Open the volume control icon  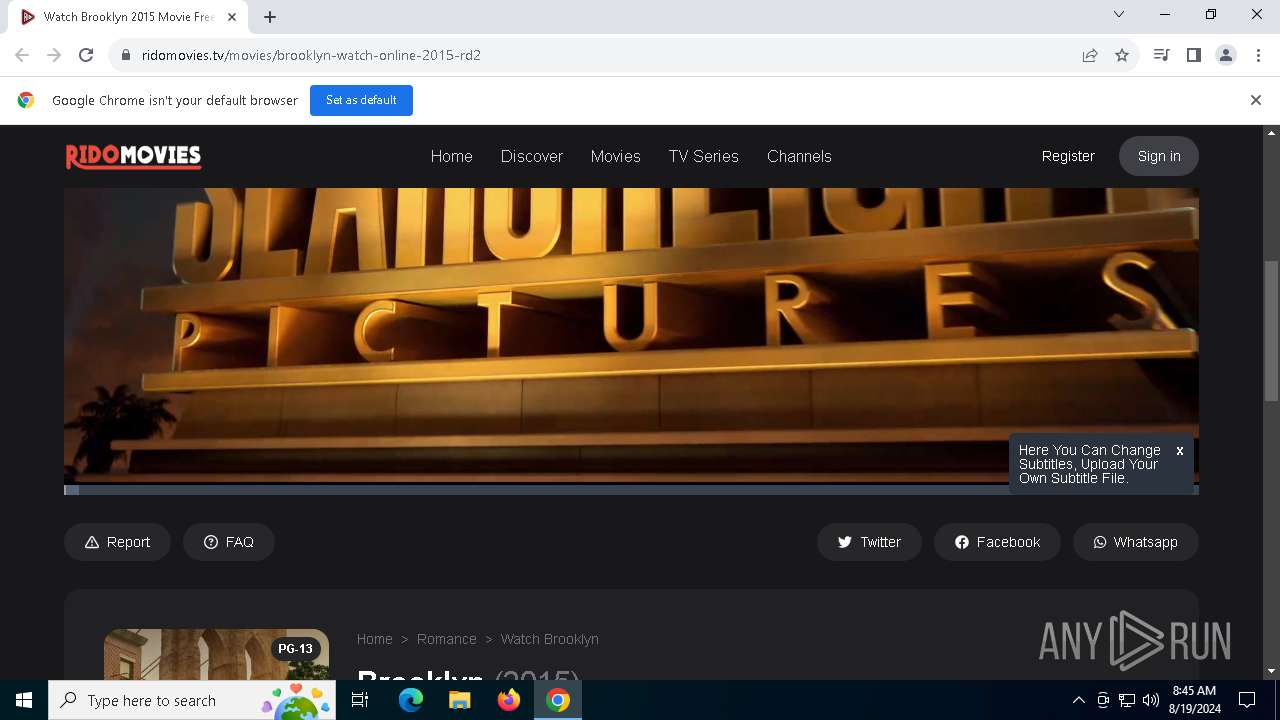point(1151,700)
